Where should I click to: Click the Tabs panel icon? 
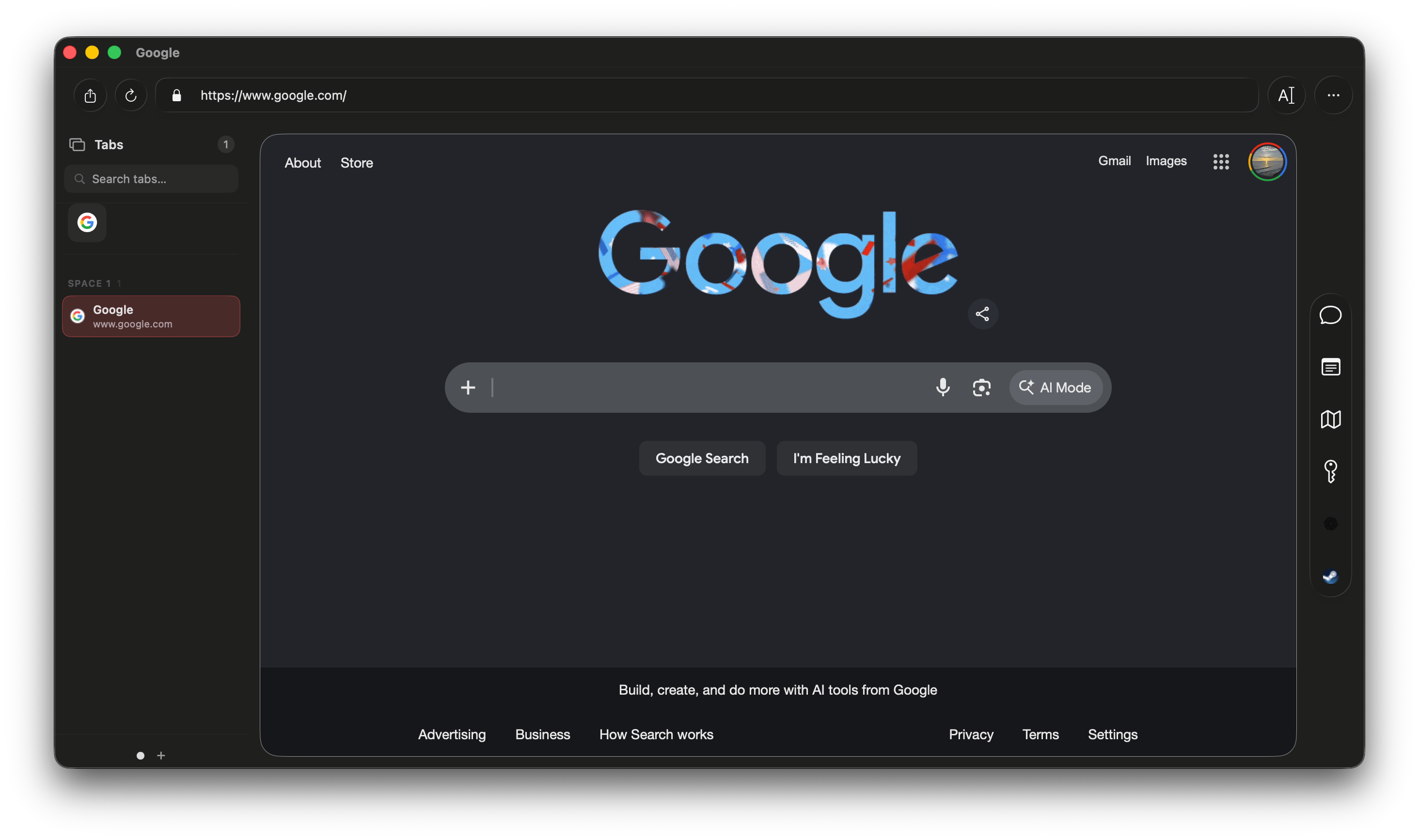tap(77, 144)
